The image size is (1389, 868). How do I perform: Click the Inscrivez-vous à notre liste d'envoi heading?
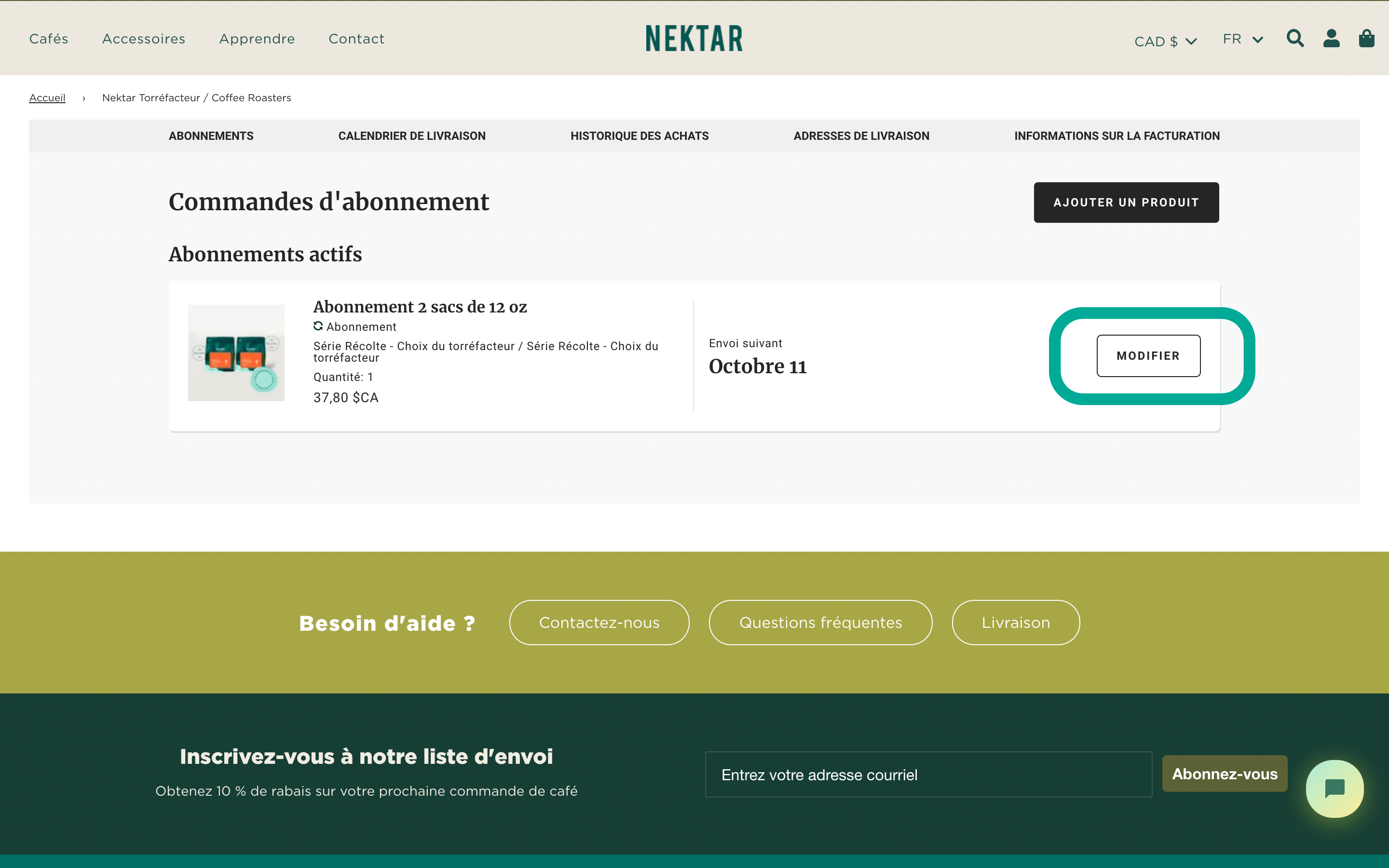click(x=366, y=757)
